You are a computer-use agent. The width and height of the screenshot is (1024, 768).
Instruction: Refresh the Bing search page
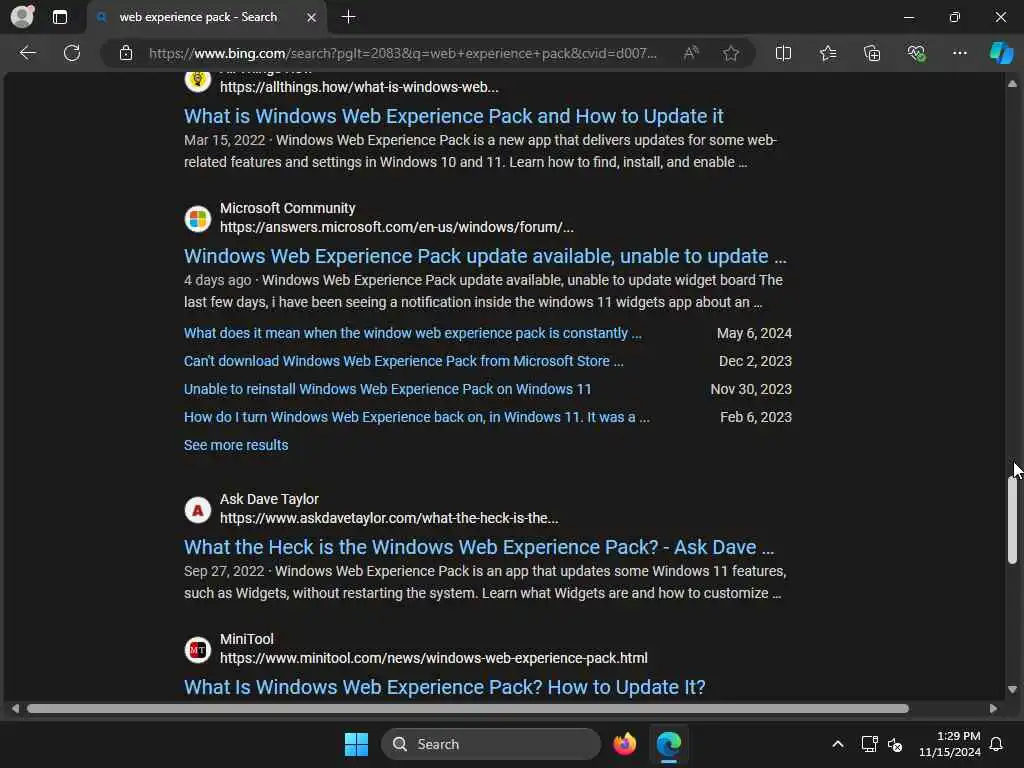point(72,53)
